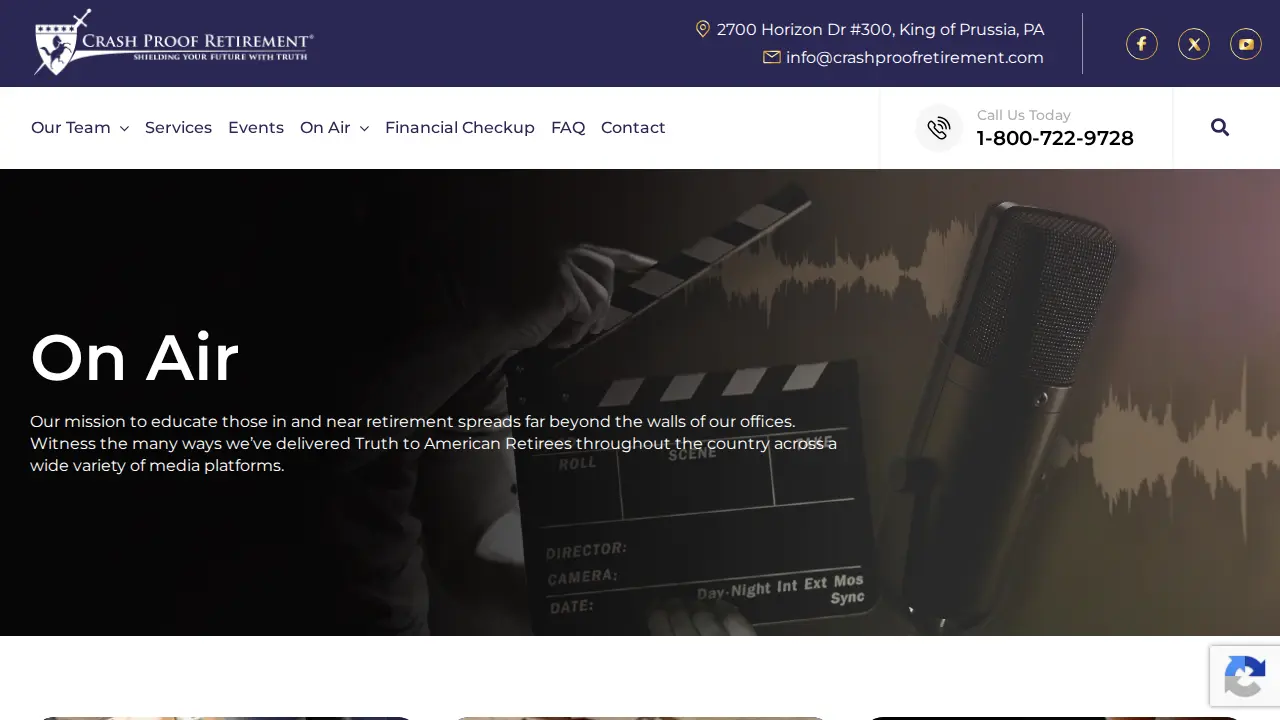Expand the Our Team chevron

pyautogui.click(x=124, y=129)
